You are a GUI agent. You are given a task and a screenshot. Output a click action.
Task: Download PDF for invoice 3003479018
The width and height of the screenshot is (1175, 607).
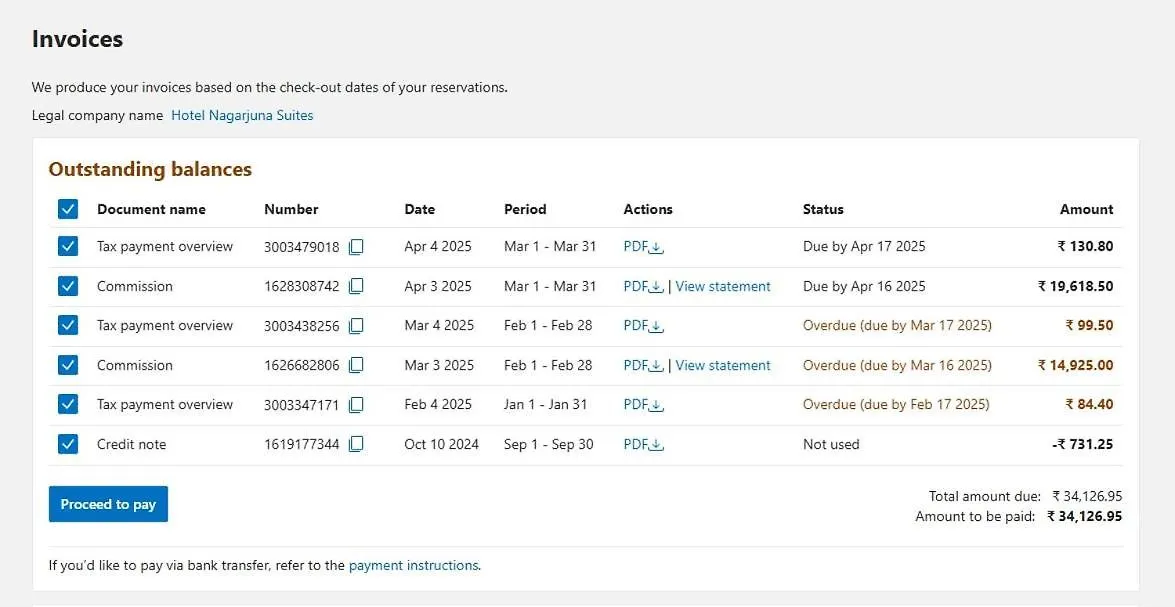point(644,247)
